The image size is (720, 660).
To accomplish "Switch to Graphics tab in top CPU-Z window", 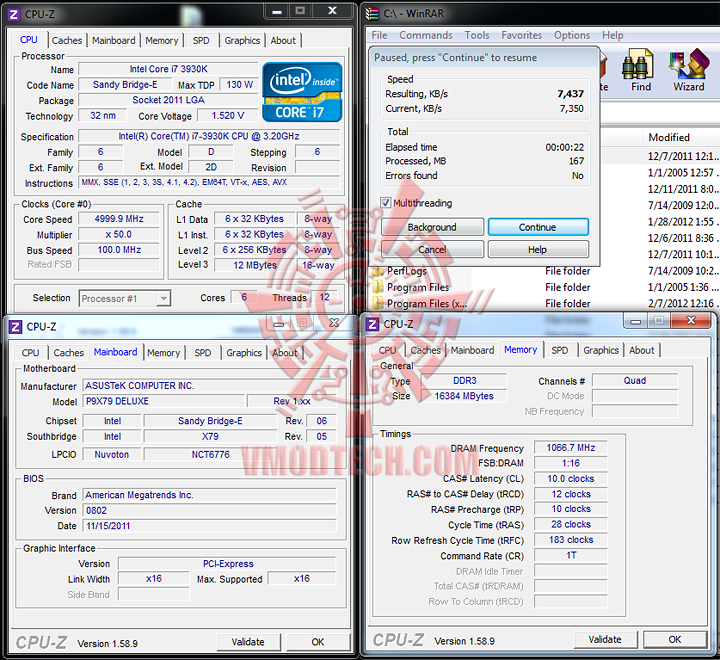I will (x=242, y=40).
